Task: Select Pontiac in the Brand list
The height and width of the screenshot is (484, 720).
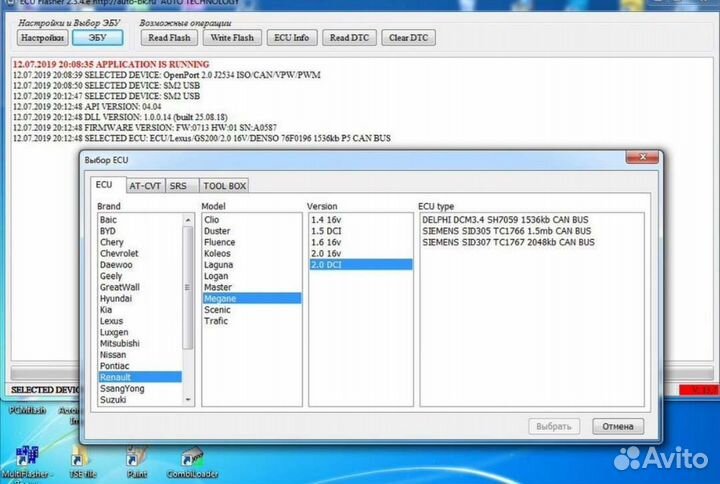Action: click(140, 366)
